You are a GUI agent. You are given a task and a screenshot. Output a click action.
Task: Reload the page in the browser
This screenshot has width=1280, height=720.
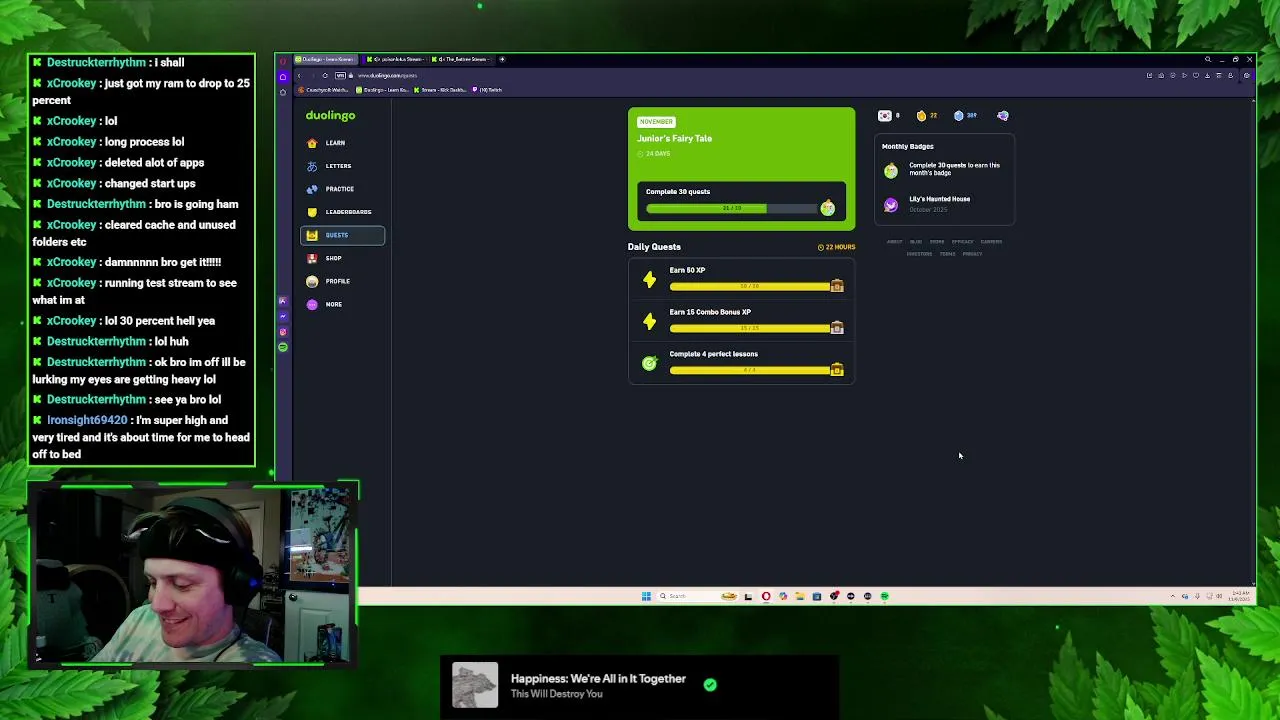pos(325,76)
